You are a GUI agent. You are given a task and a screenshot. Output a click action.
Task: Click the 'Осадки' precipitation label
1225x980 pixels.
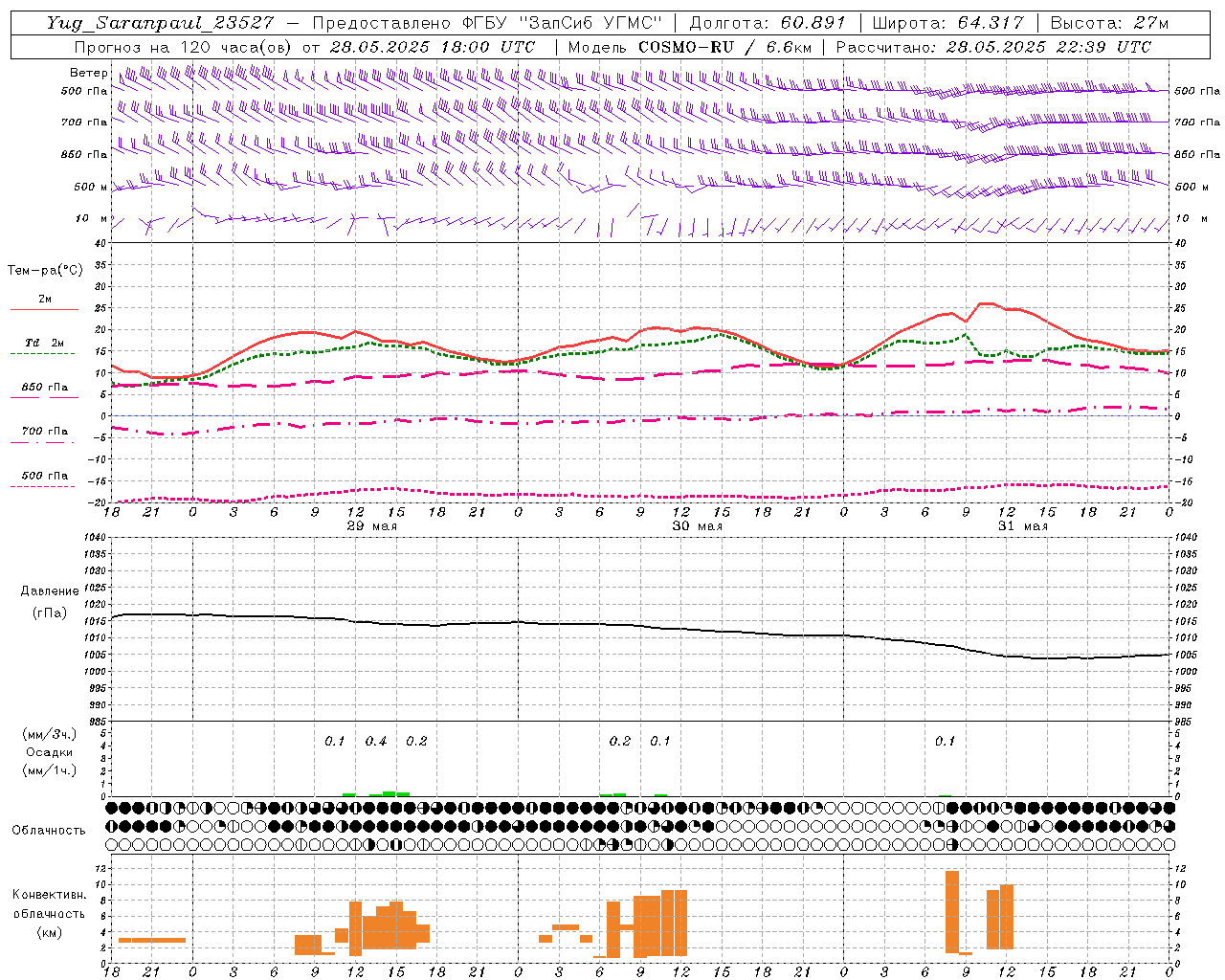coord(49,752)
